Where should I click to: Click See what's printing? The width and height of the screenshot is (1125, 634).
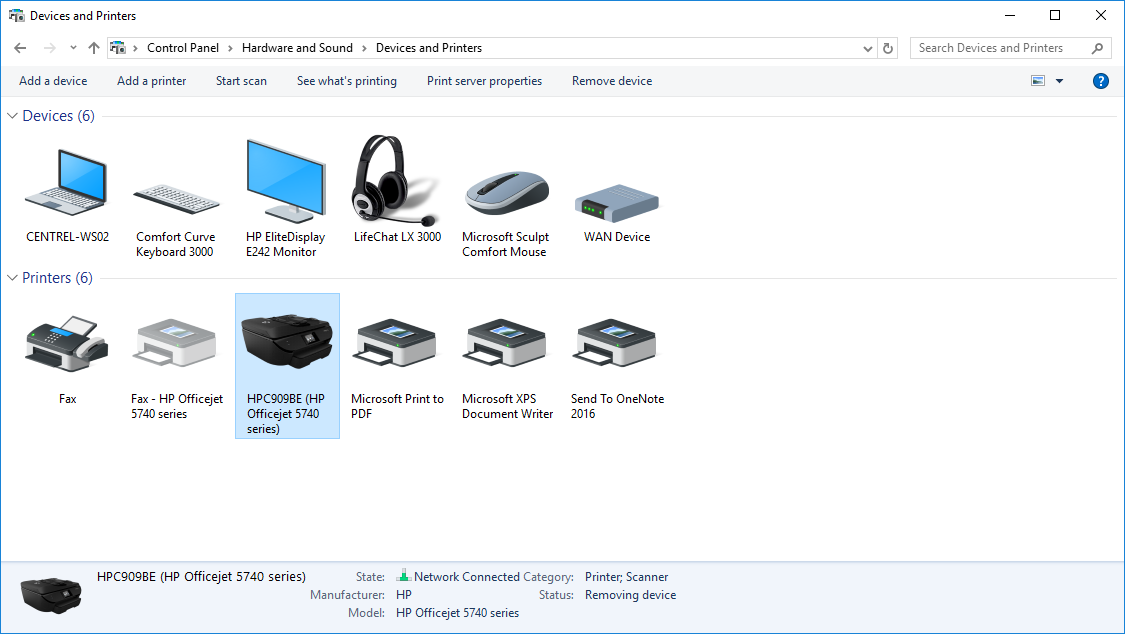347,81
